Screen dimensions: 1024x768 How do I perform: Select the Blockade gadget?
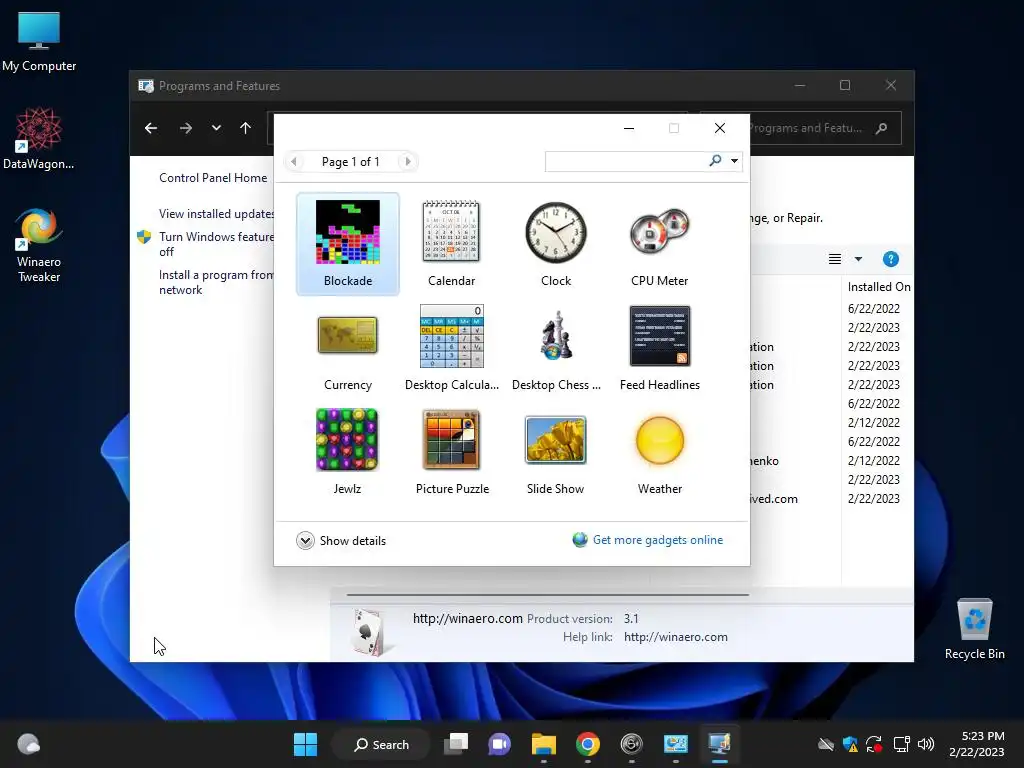tap(347, 244)
